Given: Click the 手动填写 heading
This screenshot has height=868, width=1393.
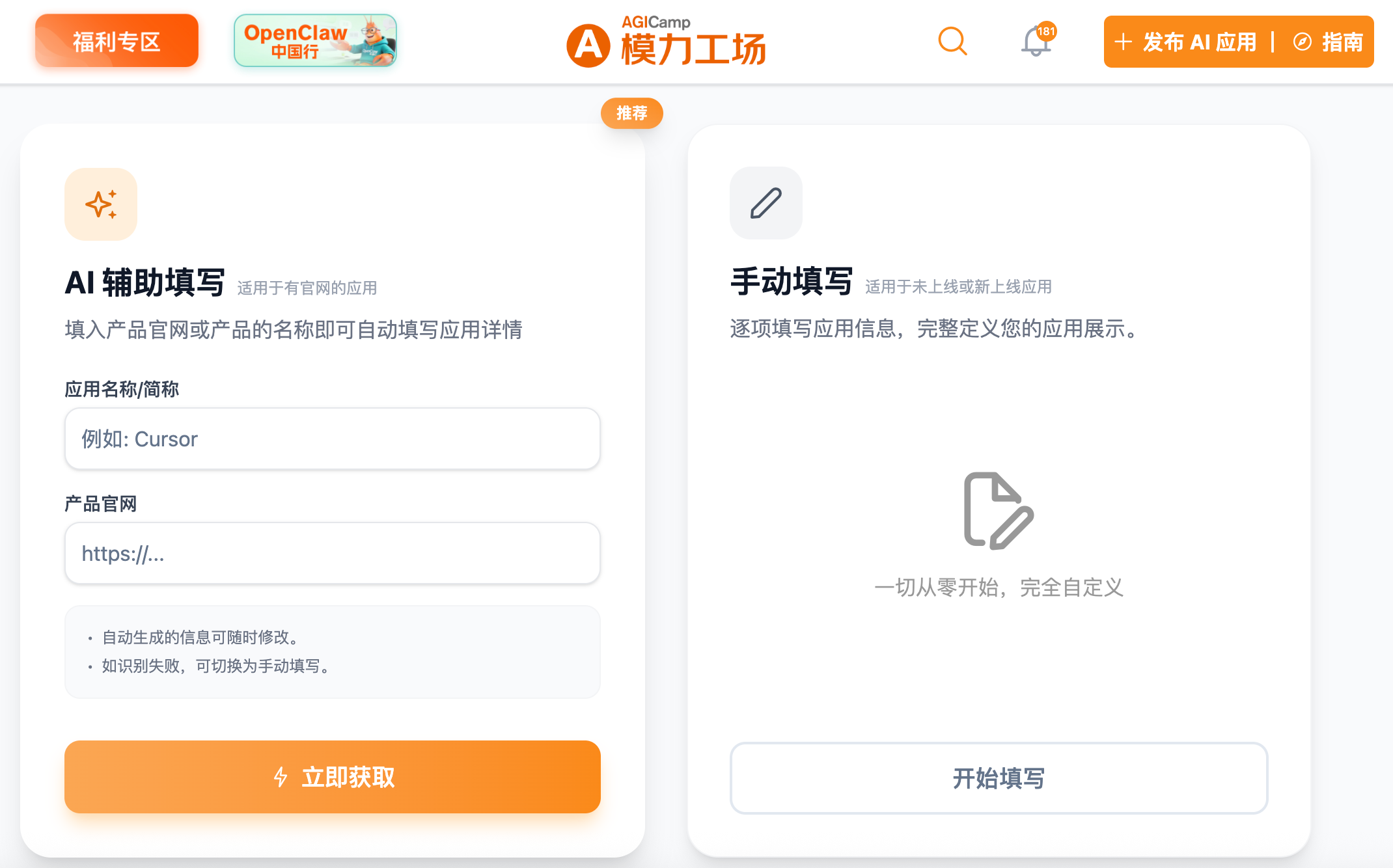Looking at the screenshot, I should click(791, 282).
